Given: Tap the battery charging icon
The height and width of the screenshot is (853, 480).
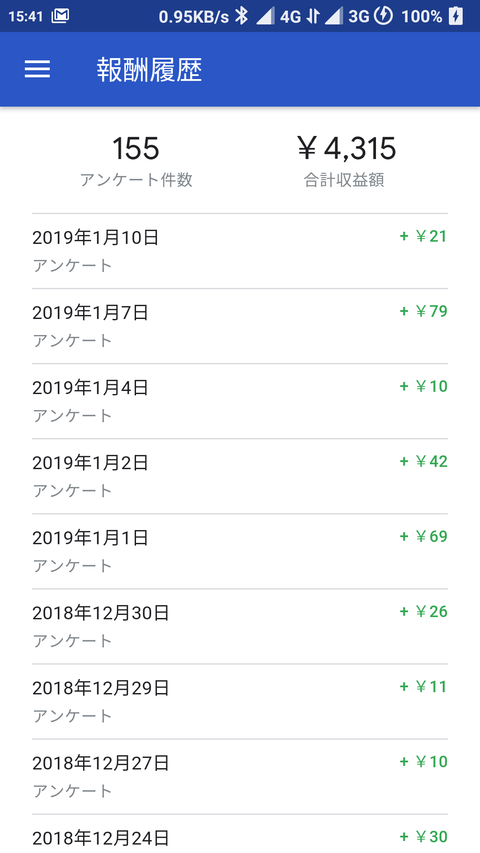Looking at the screenshot, I should (x=456, y=16).
